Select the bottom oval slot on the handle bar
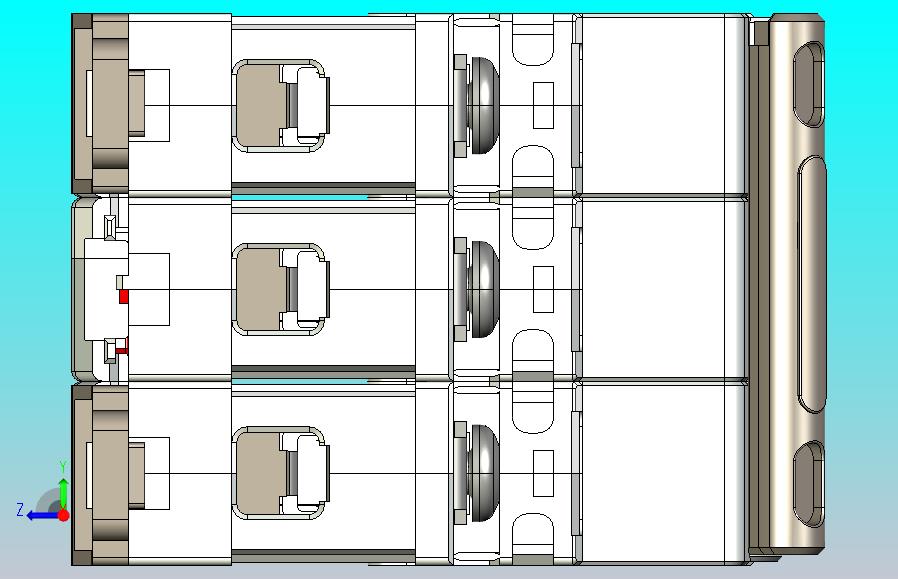Image resolution: width=898 pixels, height=579 pixels. coord(808,484)
